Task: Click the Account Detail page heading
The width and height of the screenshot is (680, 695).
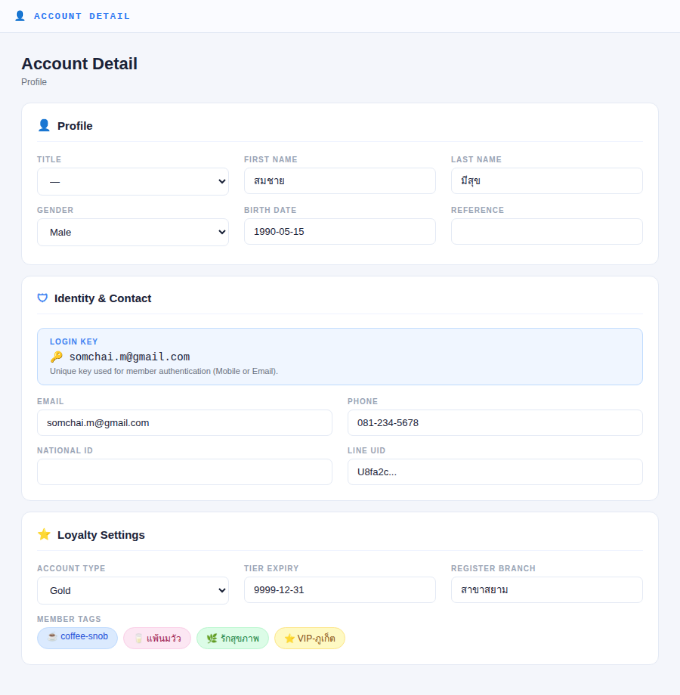Action: (79, 63)
